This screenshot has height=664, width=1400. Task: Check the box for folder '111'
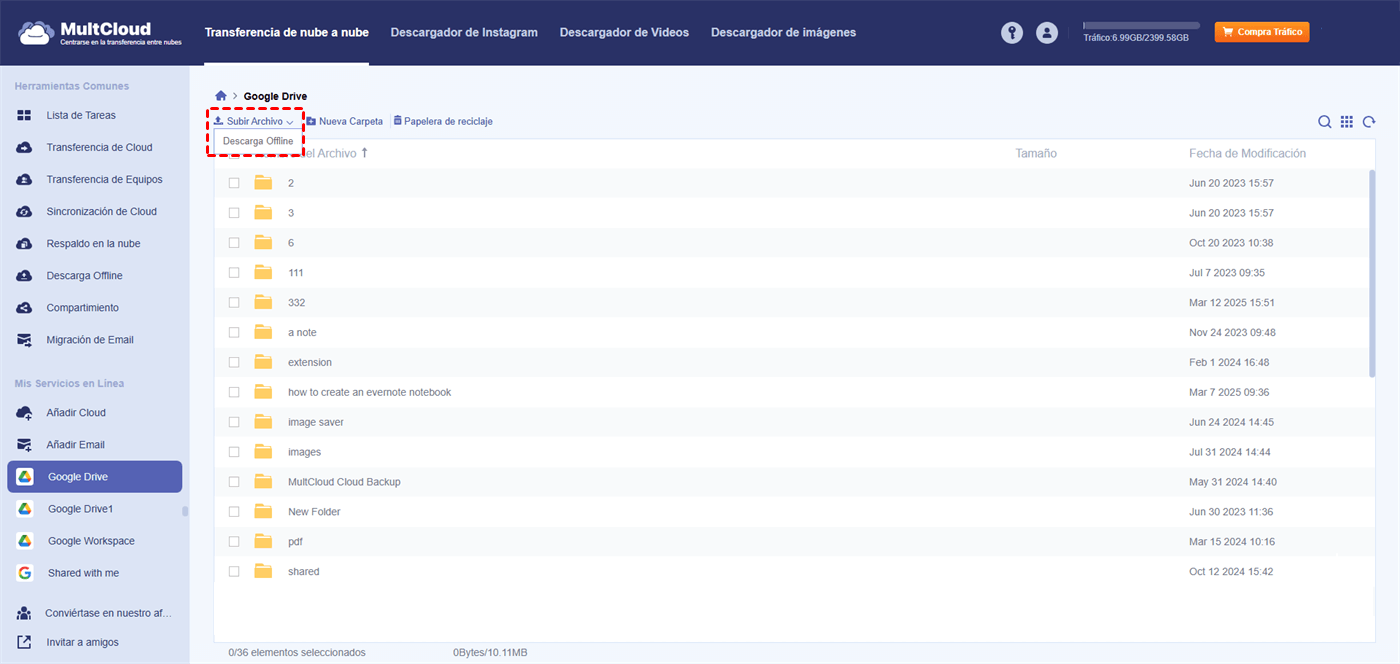[234, 273]
